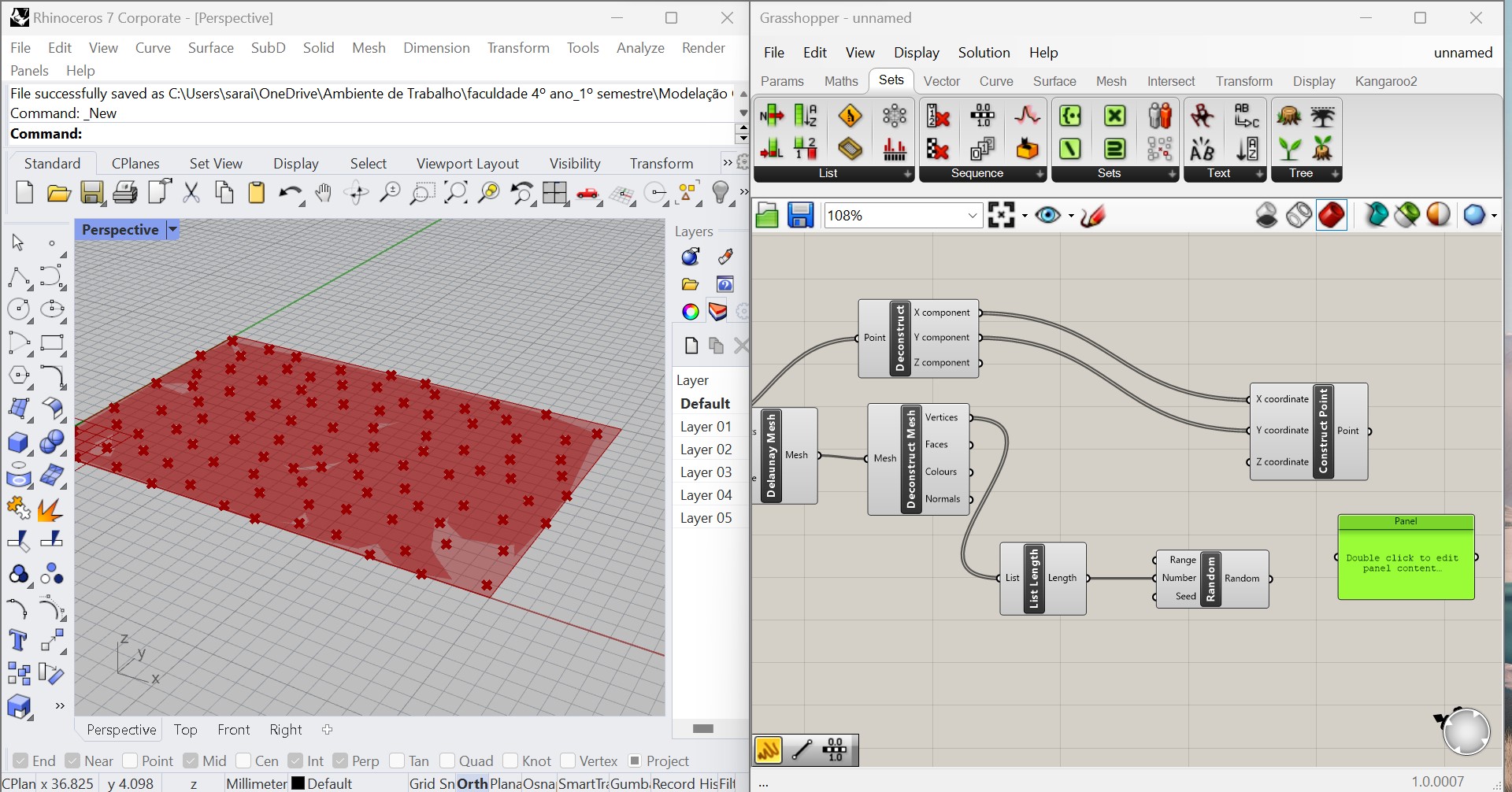The height and width of the screenshot is (792, 1512).
Task: Click the Paste clipboard icon in Rhino
Action: [x=257, y=193]
